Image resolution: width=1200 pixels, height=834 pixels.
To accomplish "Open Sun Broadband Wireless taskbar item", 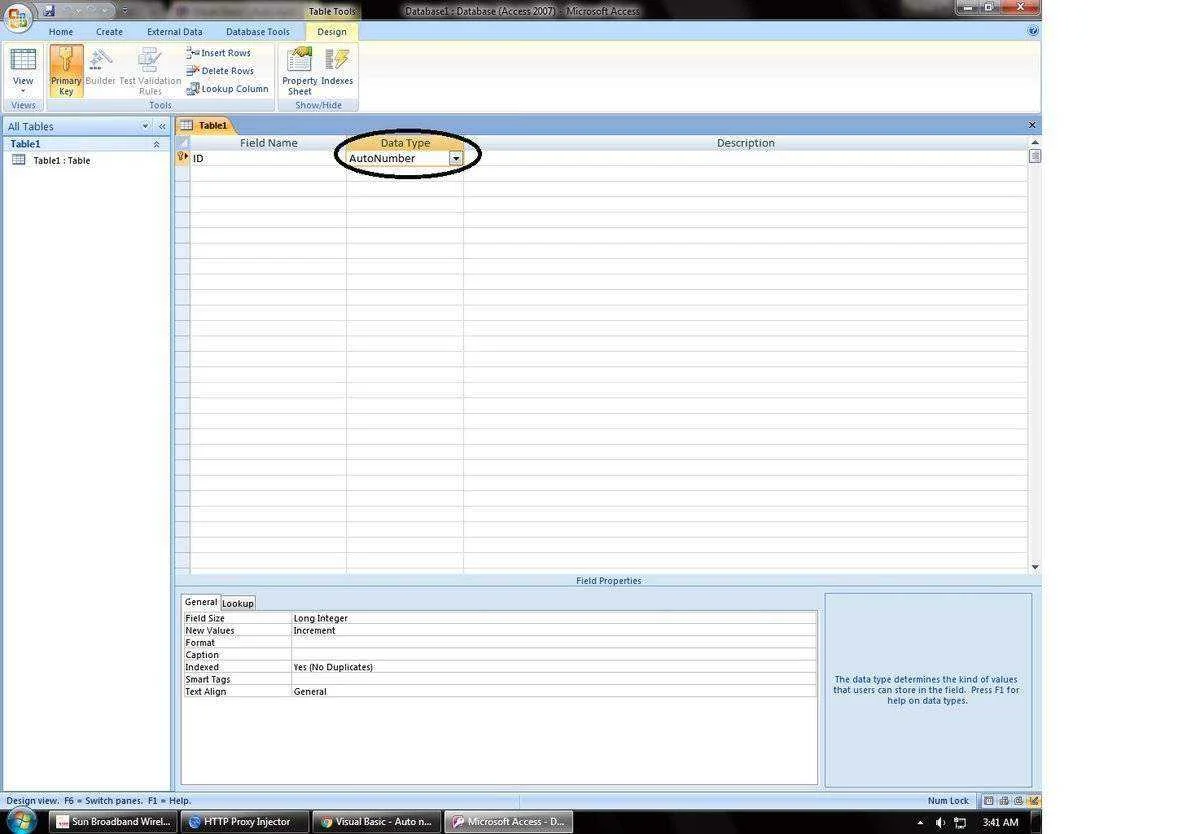I will pos(114,822).
